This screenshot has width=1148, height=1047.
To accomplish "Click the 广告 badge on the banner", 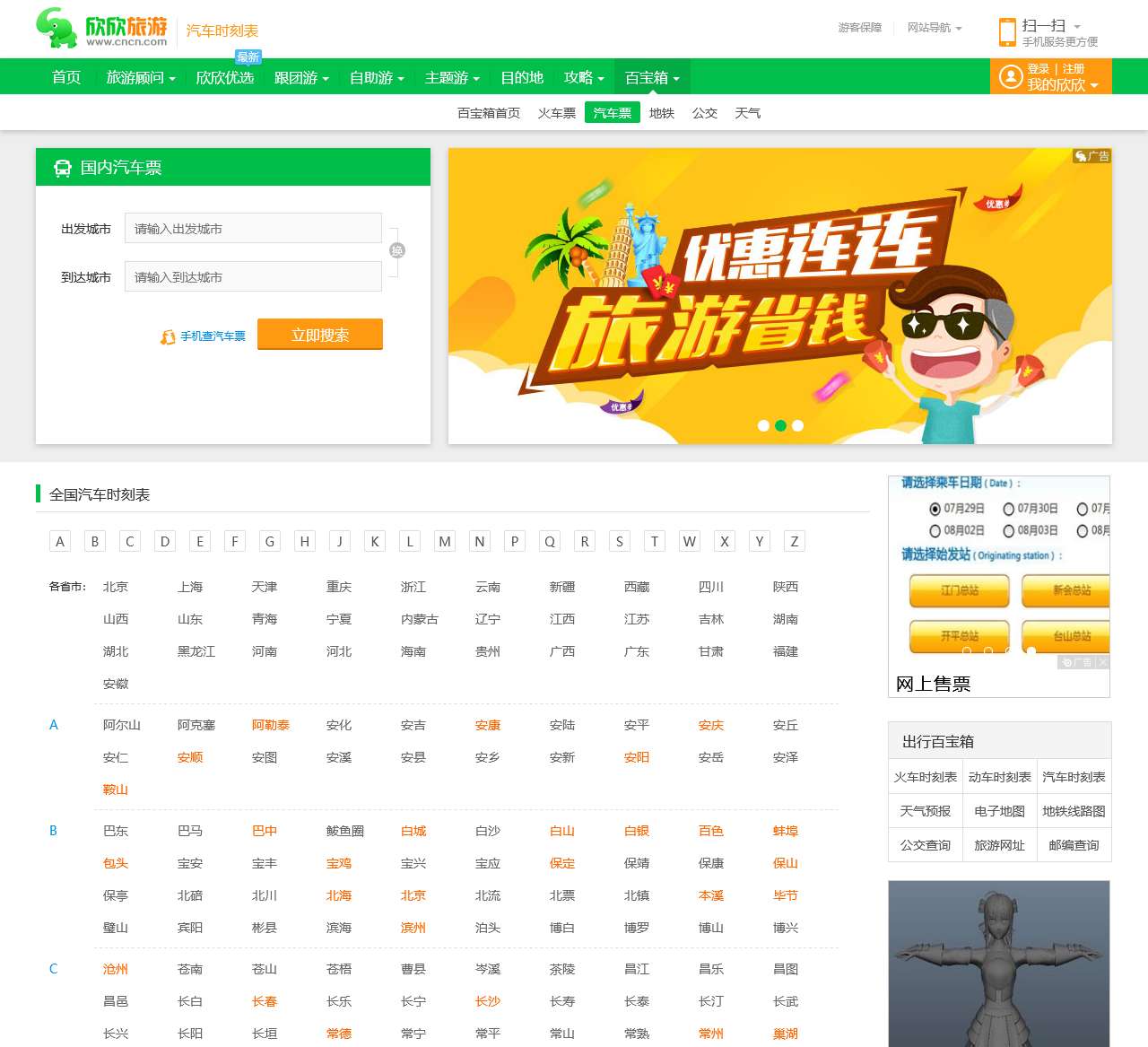I will pos(1091,156).
